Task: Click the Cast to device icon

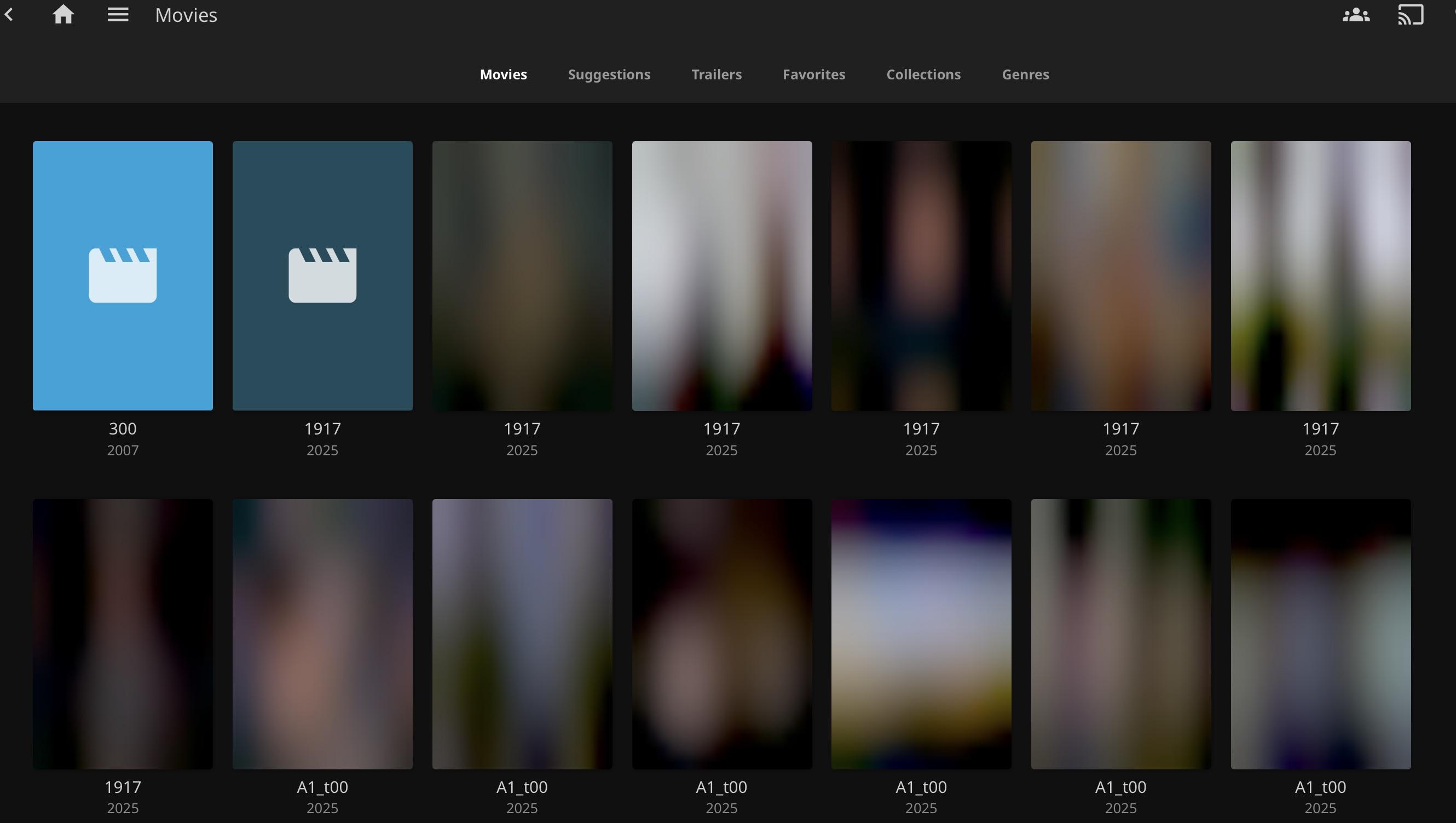Action: (x=1411, y=15)
